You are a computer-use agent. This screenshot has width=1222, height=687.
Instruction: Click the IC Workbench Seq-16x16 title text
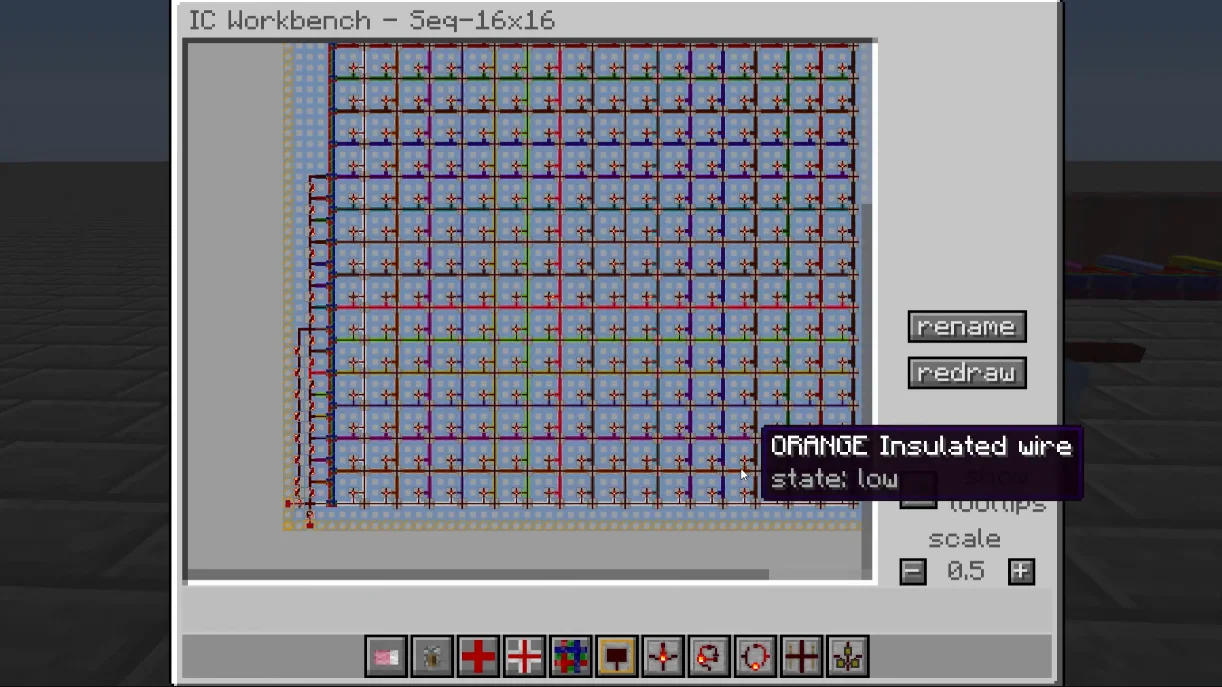coord(372,21)
